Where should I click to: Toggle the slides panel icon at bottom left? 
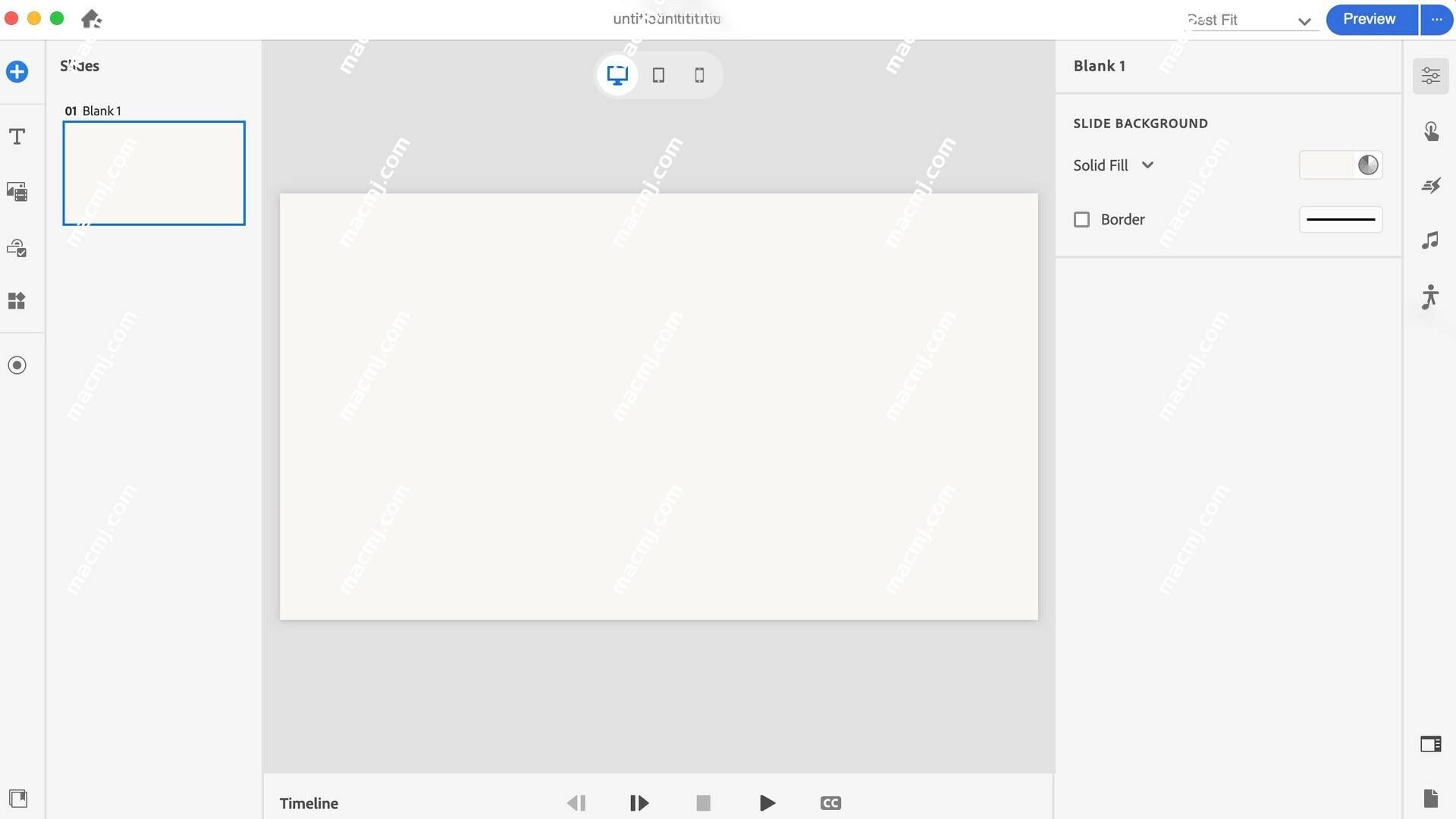pyautogui.click(x=17, y=798)
